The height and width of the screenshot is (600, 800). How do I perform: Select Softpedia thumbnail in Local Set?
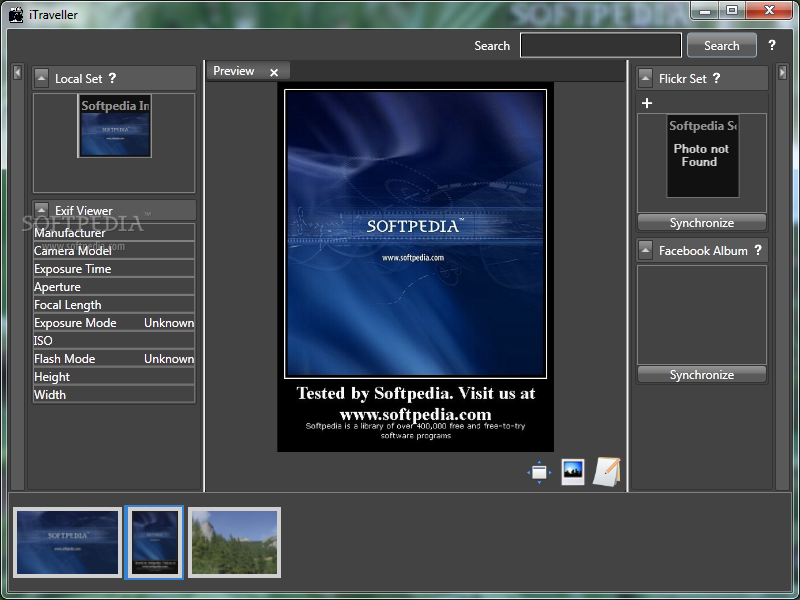(x=114, y=126)
